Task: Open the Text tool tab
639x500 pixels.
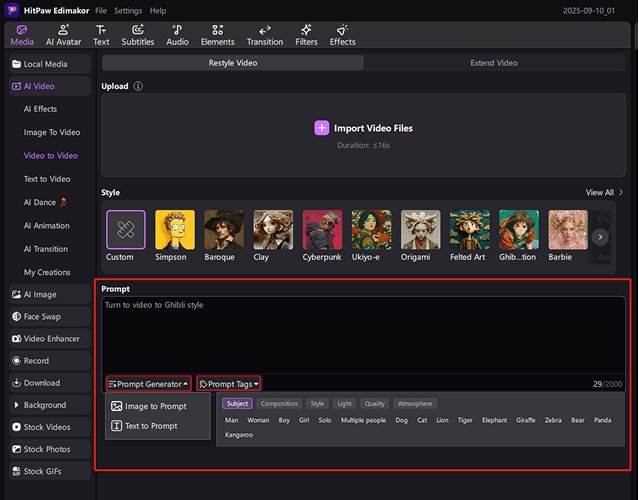Action: tap(101, 35)
